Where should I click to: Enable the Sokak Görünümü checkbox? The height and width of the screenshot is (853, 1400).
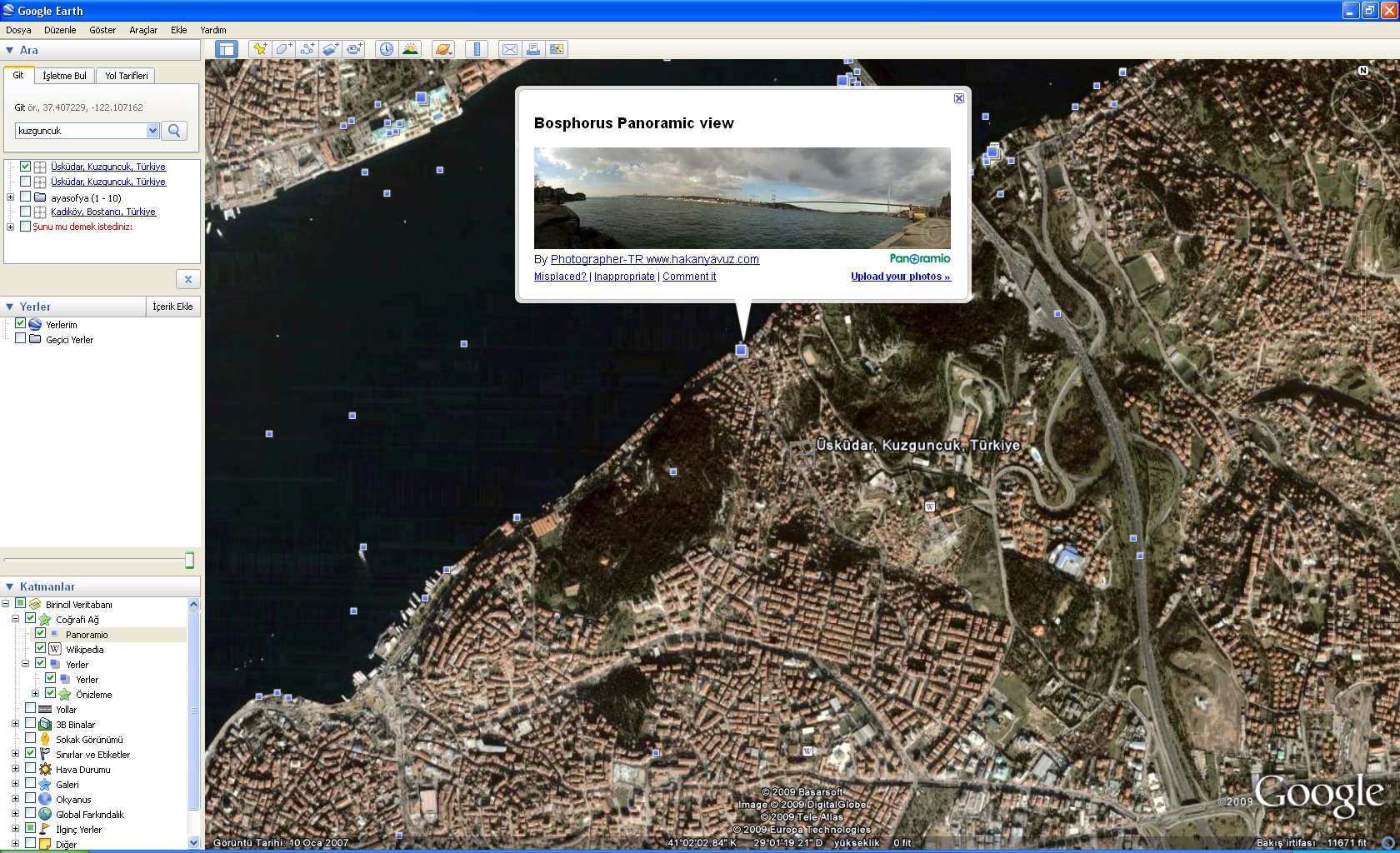30,738
